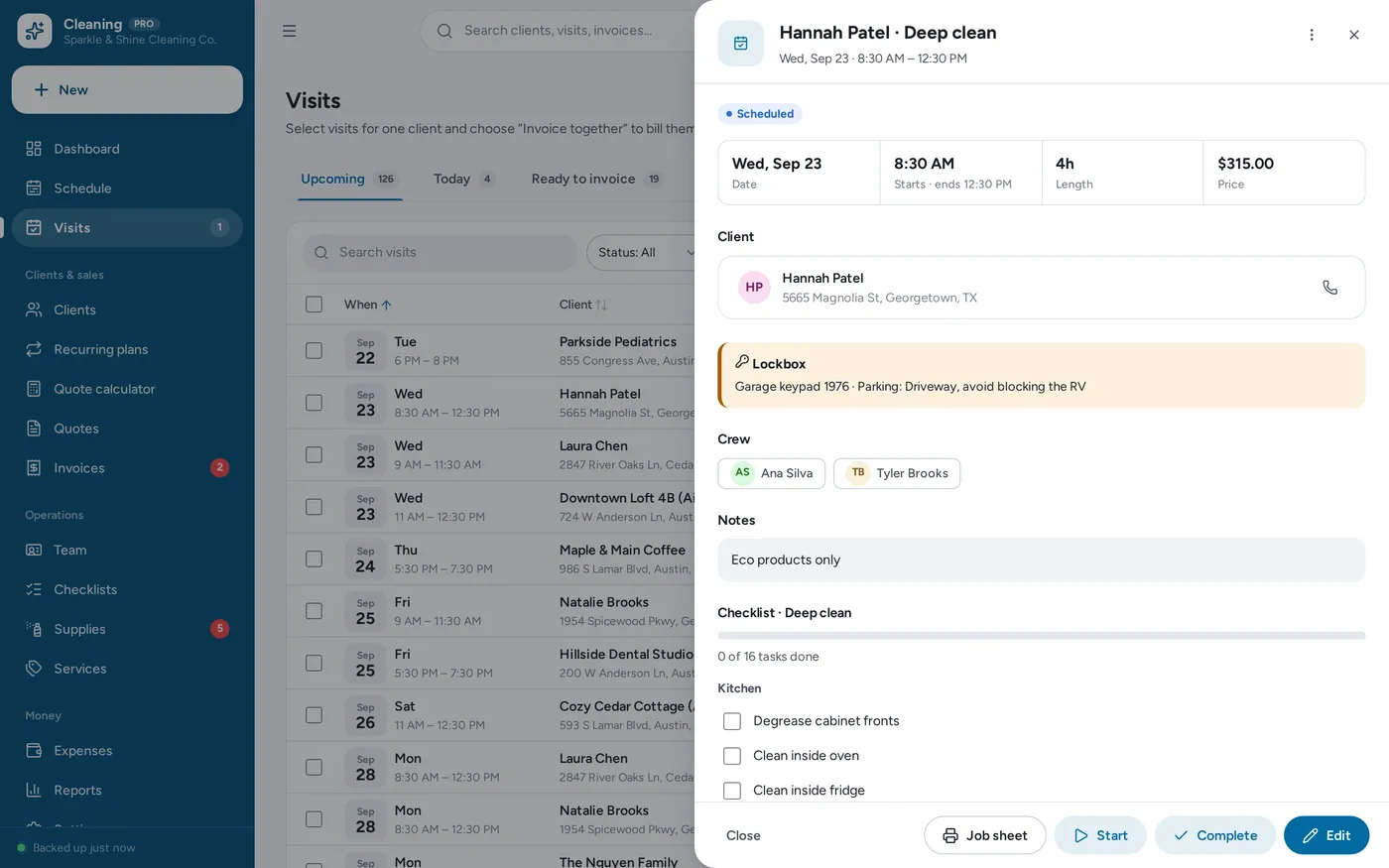Select the Maple & Main Coffee checkbox
The width and height of the screenshot is (1389, 868).
point(315,558)
